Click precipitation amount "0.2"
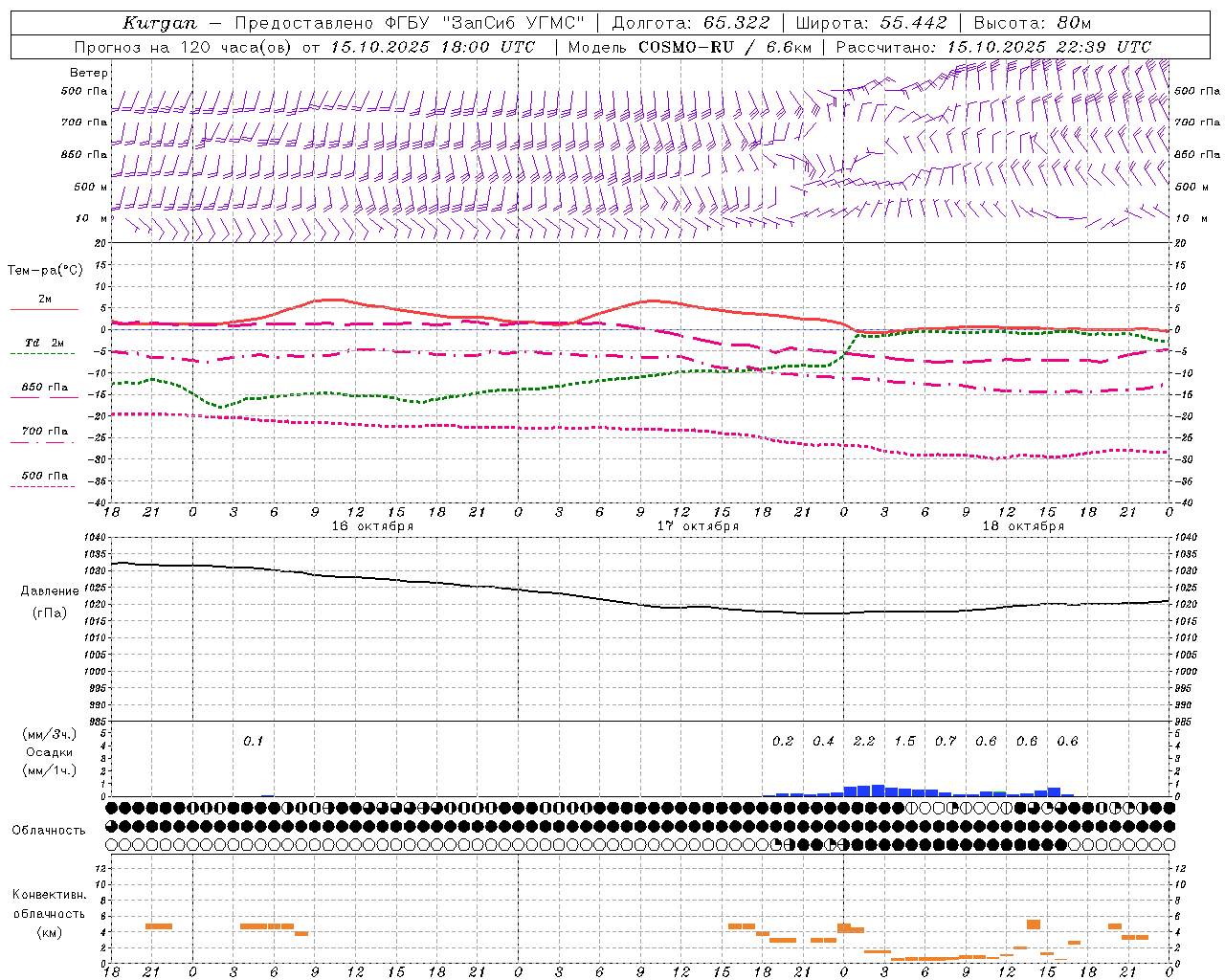Screen dimensions: 1225x980 coord(783,741)
